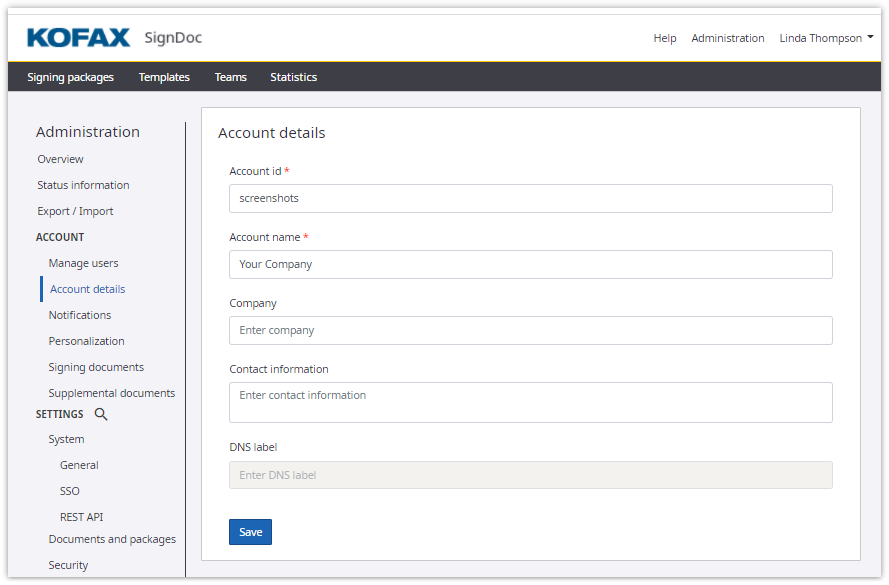This screenshot has width=889, height=585.
Task: Click the Help link
Action: tap(665, 38)
